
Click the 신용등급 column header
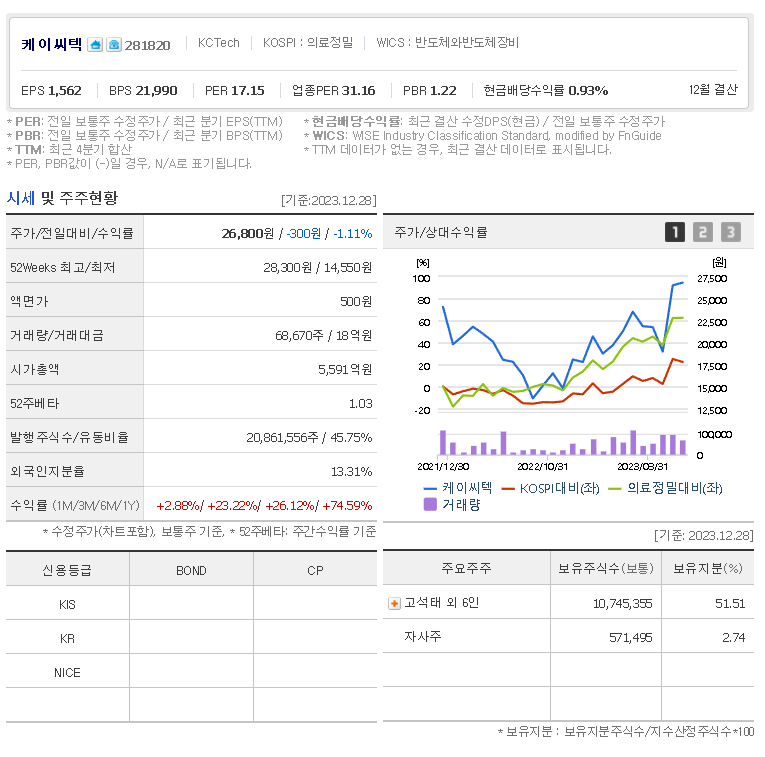67,570
